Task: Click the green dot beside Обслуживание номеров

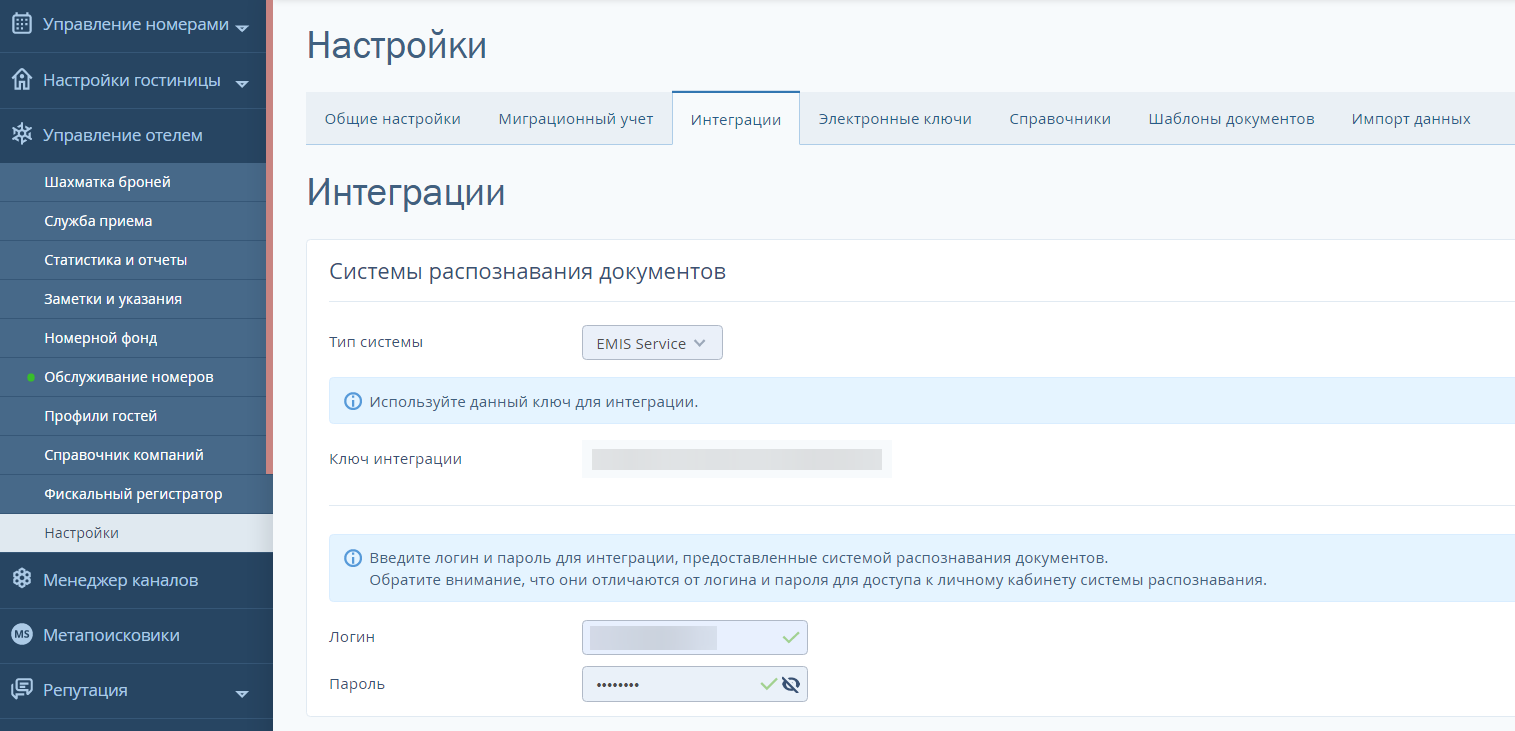Action: [x=31, y=377]
